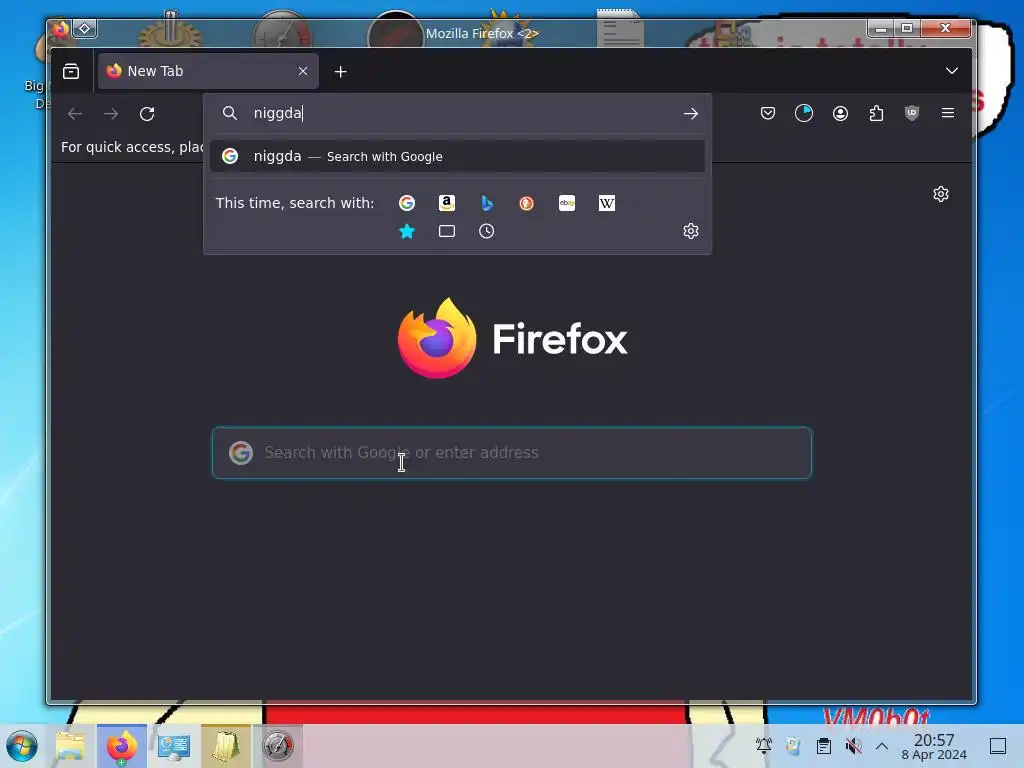Expand hidden tray icons arrow
Screen dimensions: 1024x768
pos(882,746)
